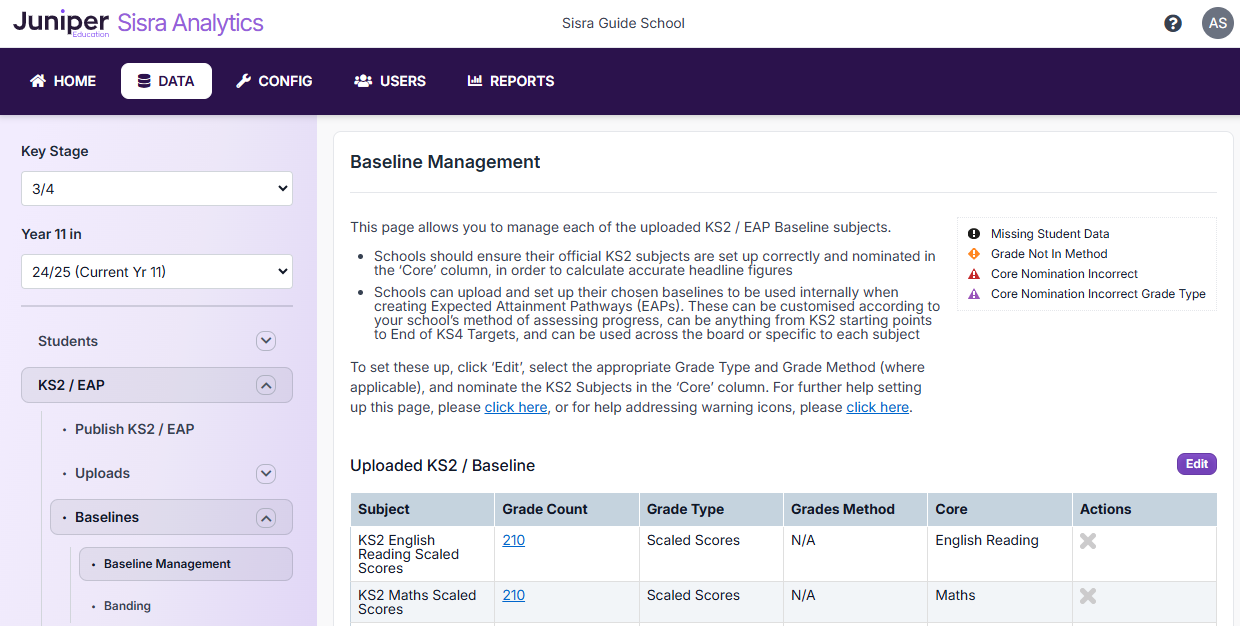The image size is (1240, 626).
Task: Open the Key Stage dropdown
Action: [157, 188]
